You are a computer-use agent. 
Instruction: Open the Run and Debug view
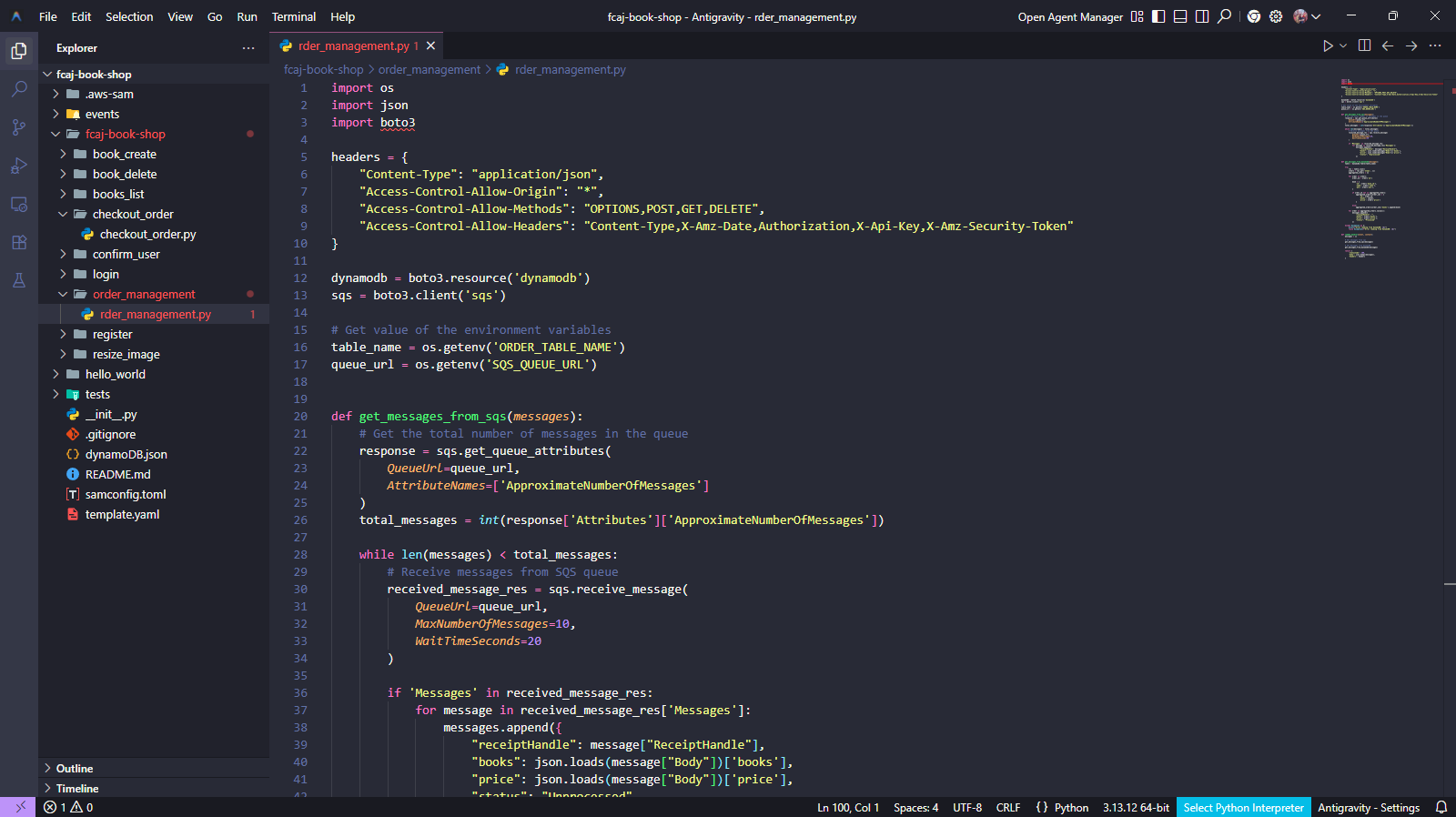(18, 166)
